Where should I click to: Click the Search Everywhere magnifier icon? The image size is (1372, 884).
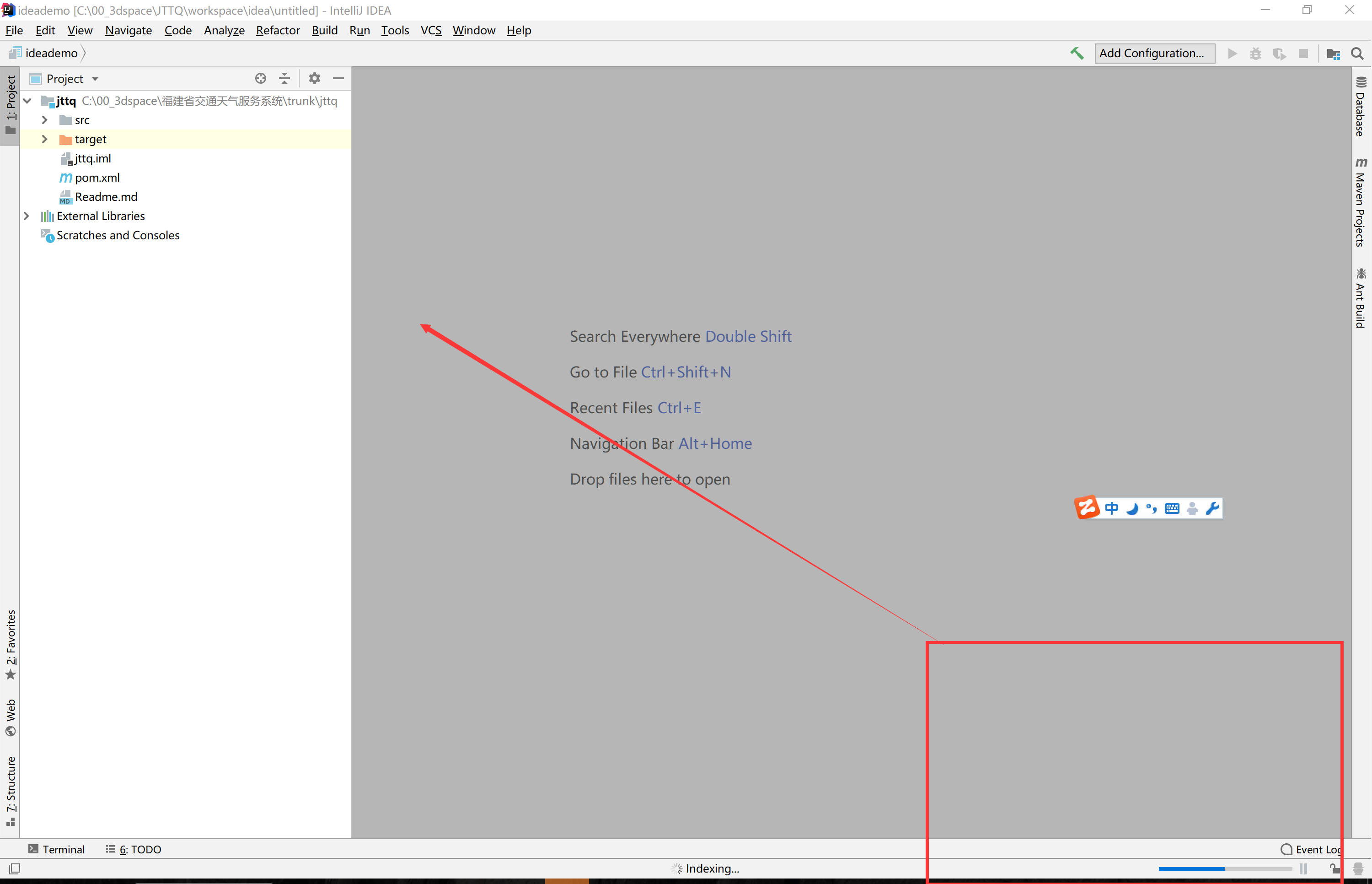[x=1357, y=54]
